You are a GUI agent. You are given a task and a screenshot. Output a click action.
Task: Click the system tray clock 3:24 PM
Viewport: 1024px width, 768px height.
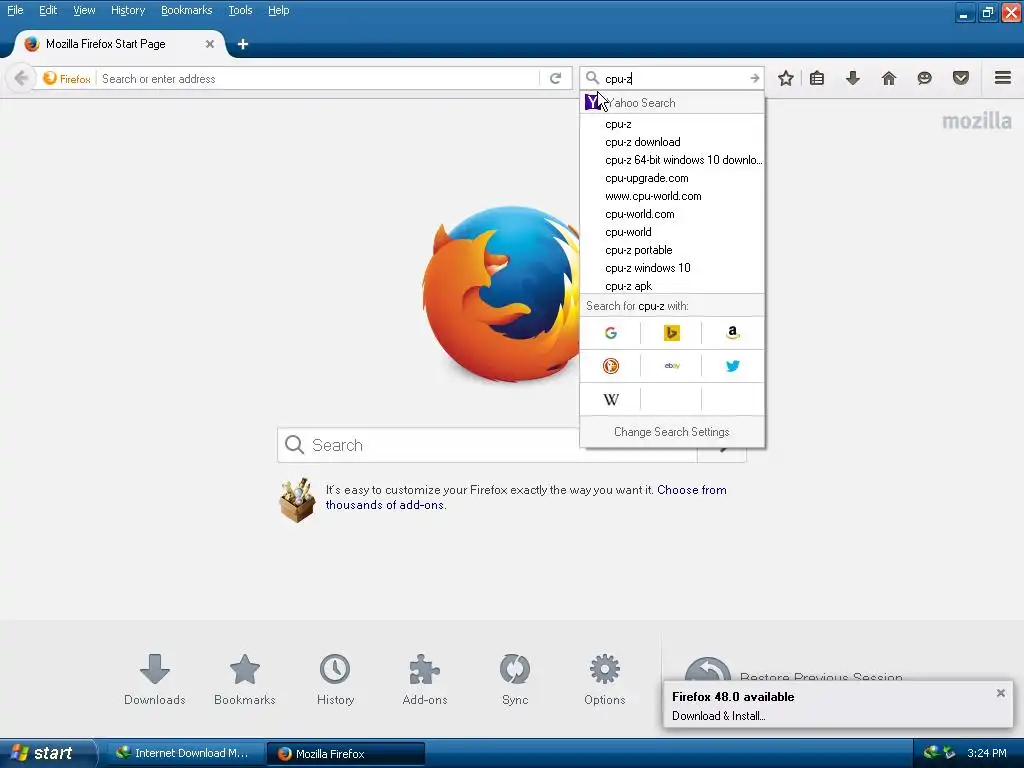986,753
